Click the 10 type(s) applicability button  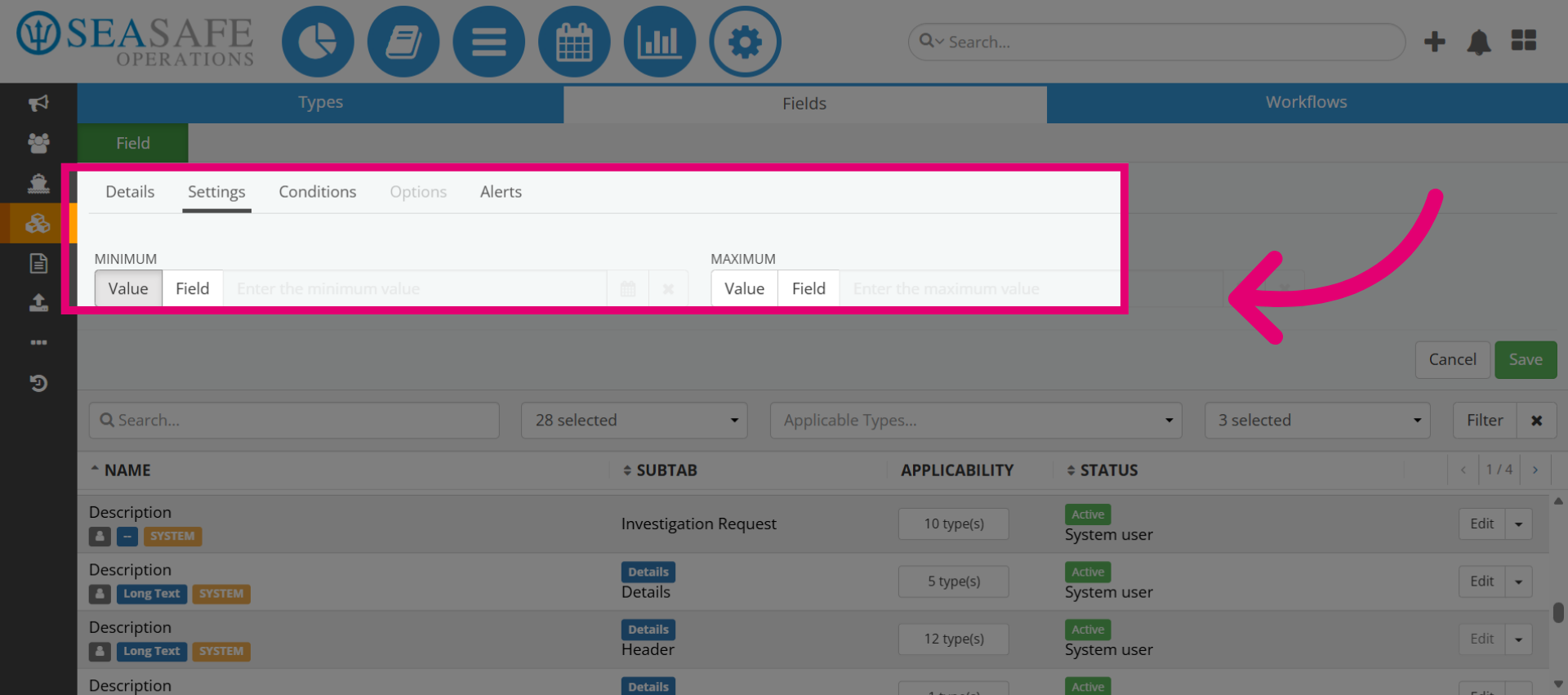click(954, 524)
